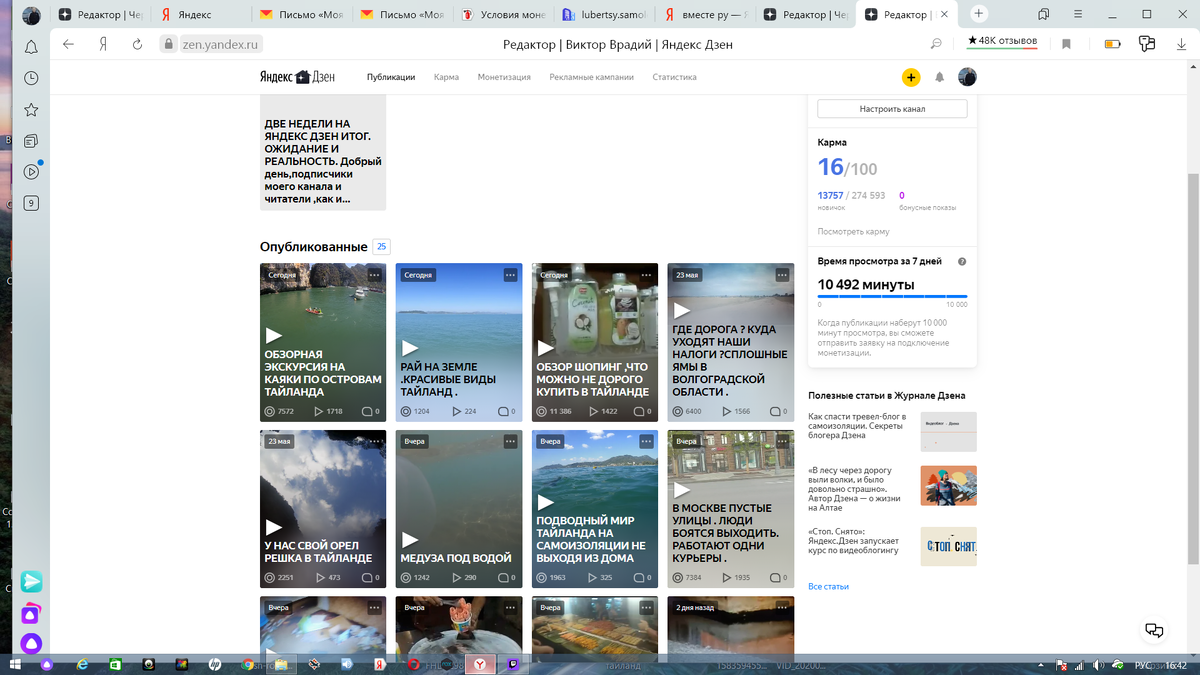The width and height of the screenshot is (1200, 675).
Task: Bookmark this page with the bookmark icon
Action: click(1067, 44)
